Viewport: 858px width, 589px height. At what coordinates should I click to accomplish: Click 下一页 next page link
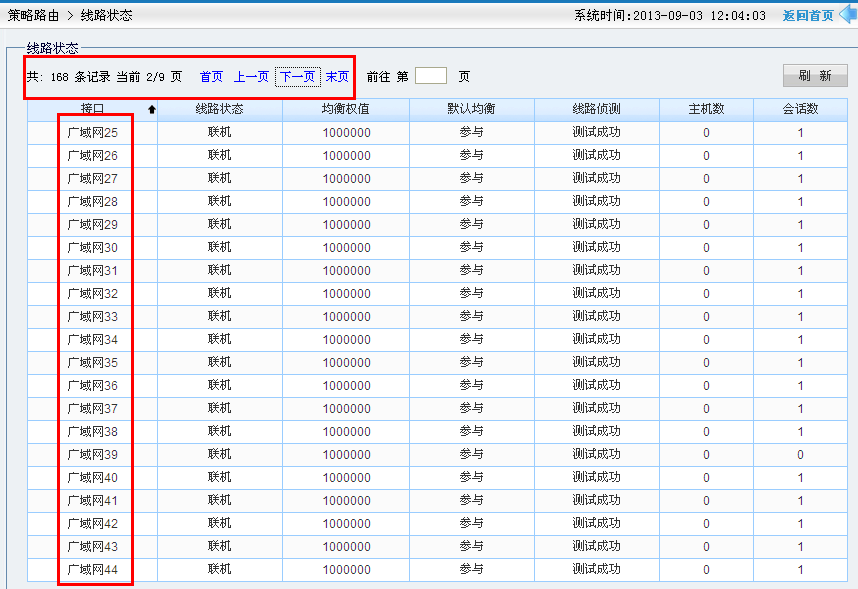297,77
